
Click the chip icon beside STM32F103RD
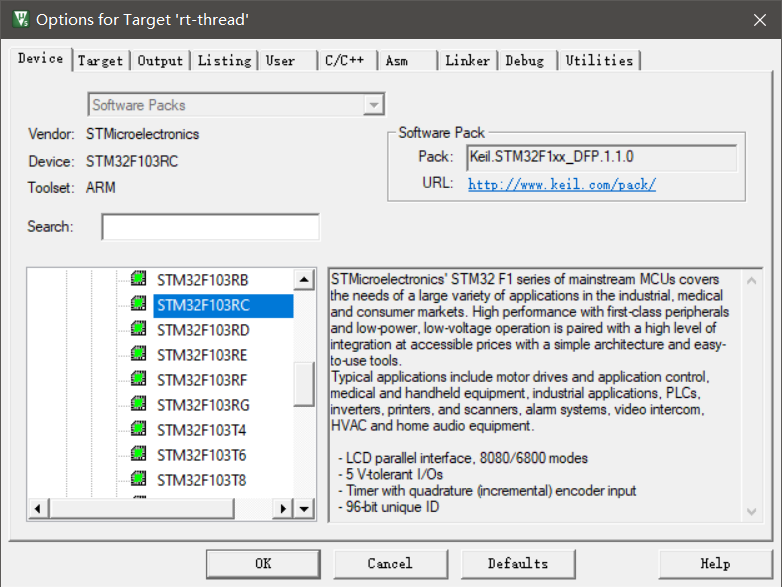(x=139, y=328)
